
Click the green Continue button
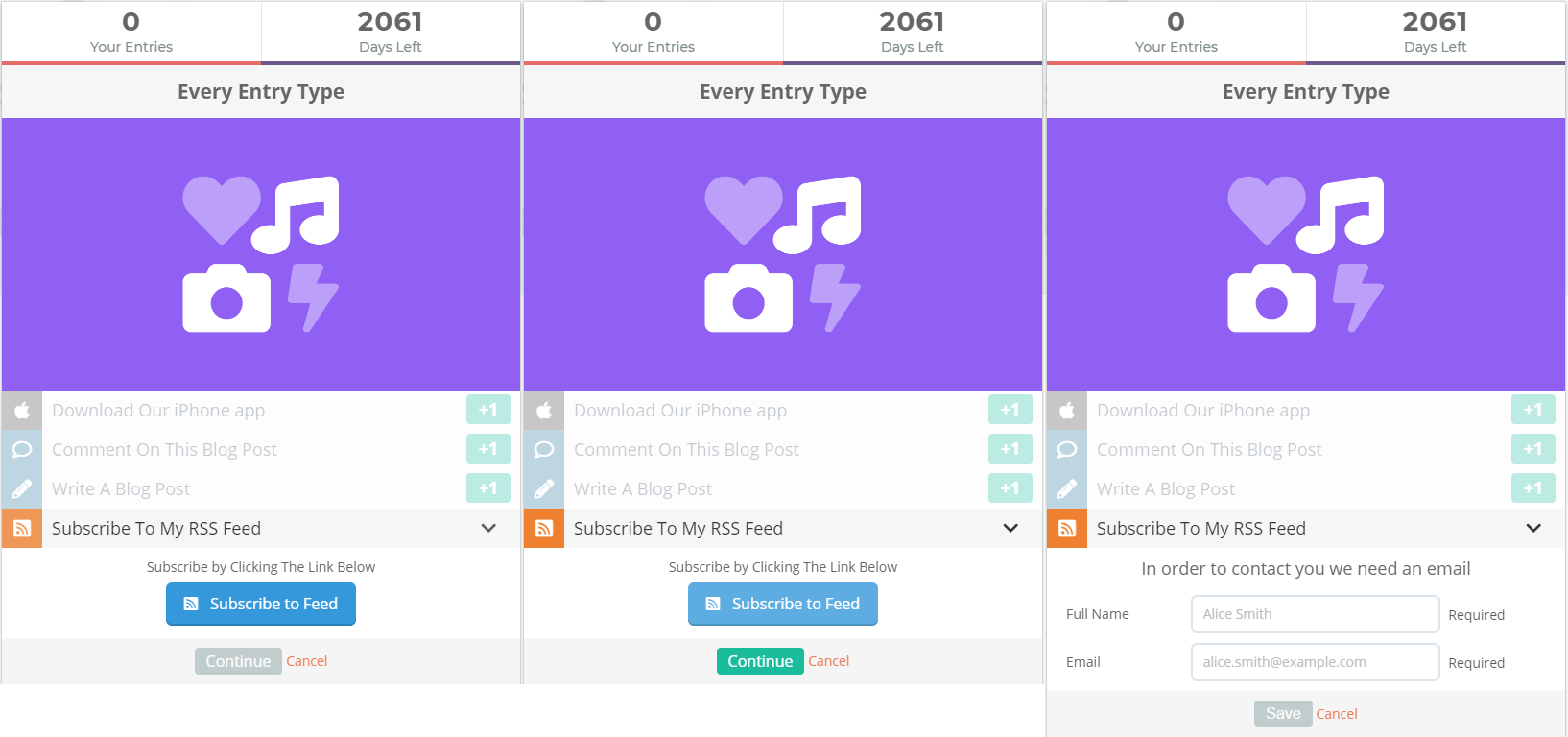click(760, 661)
